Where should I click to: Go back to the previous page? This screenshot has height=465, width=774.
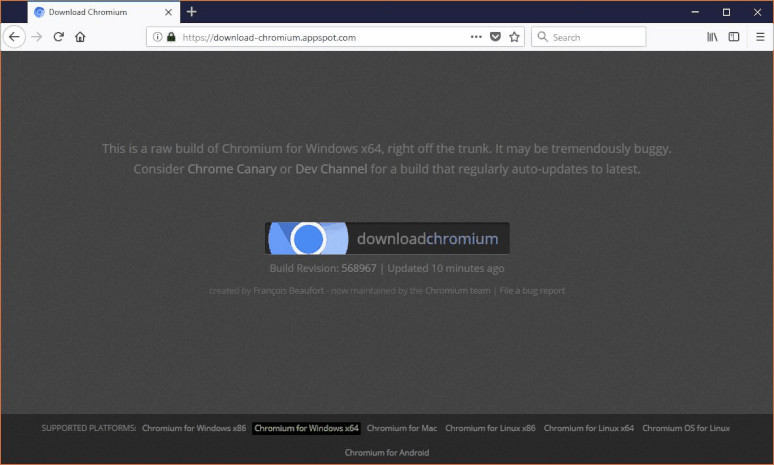pos(14,37)
